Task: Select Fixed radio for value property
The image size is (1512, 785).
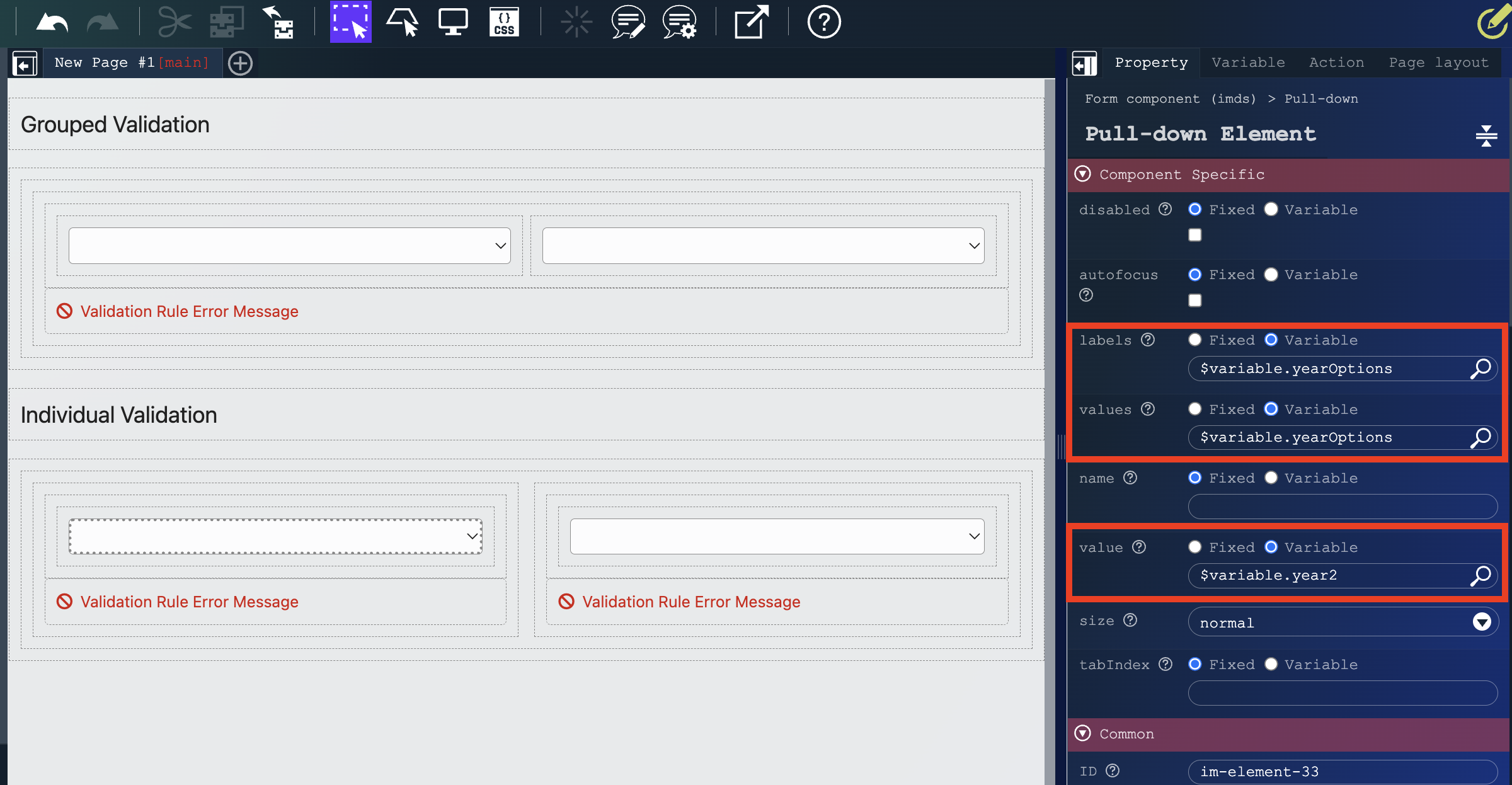Action: pyautogui.click(x=1194, y=547)
